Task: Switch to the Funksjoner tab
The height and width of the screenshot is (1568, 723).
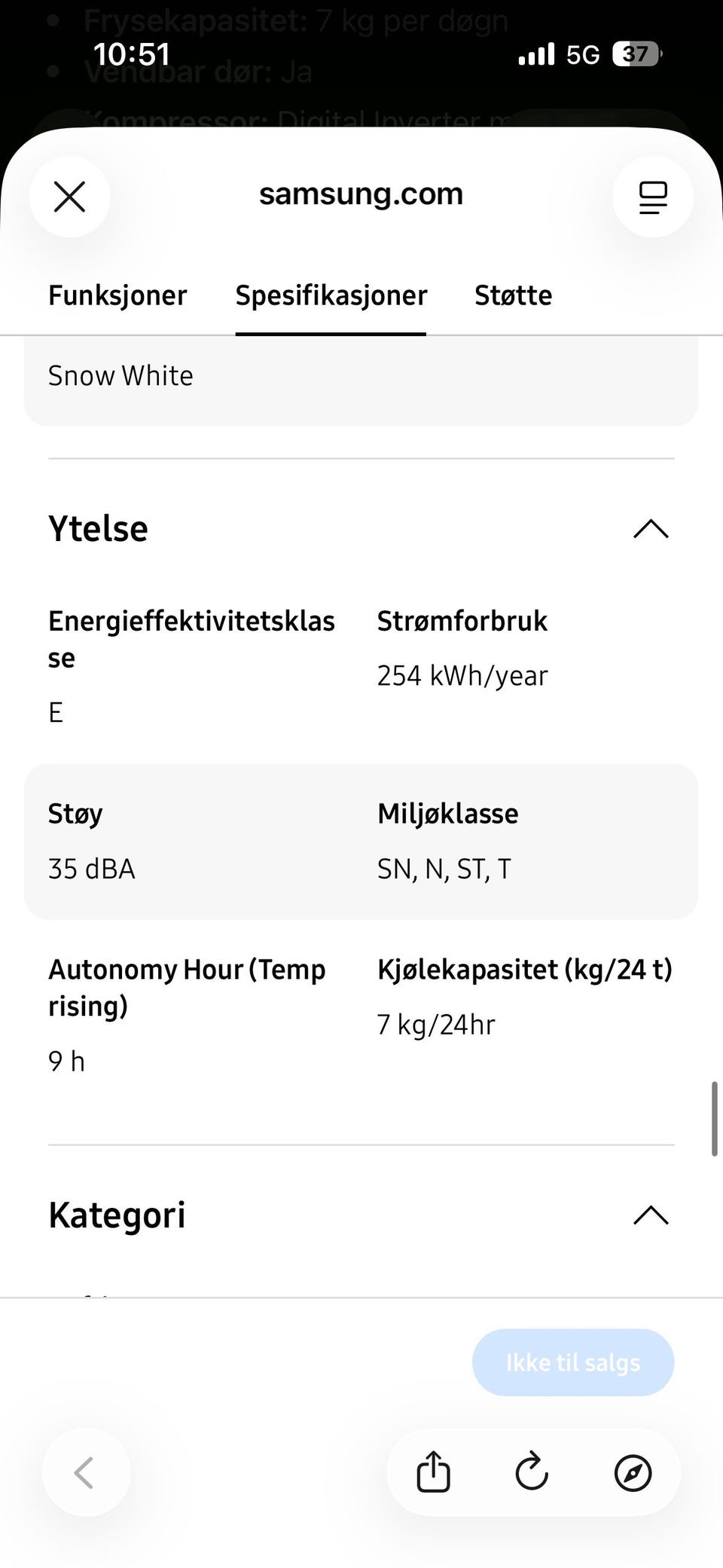Action: click(117, 295)
